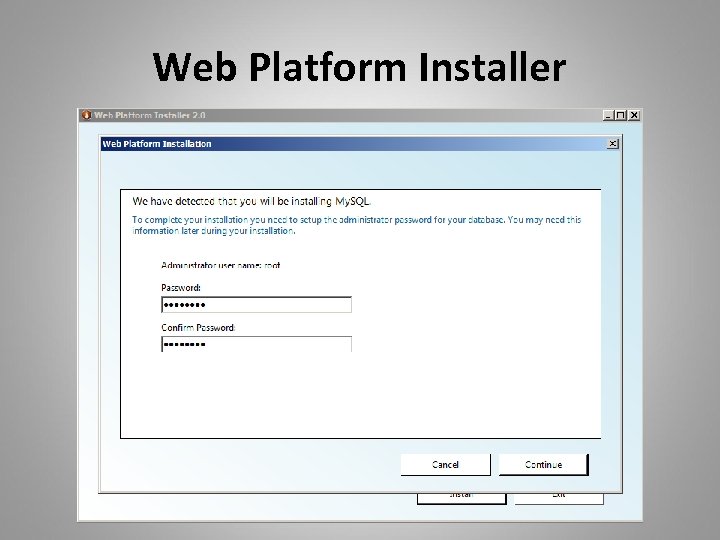The image size is (720, 540).
Task: Close the Web Platform Installation dialog
Action: (613, 144)
